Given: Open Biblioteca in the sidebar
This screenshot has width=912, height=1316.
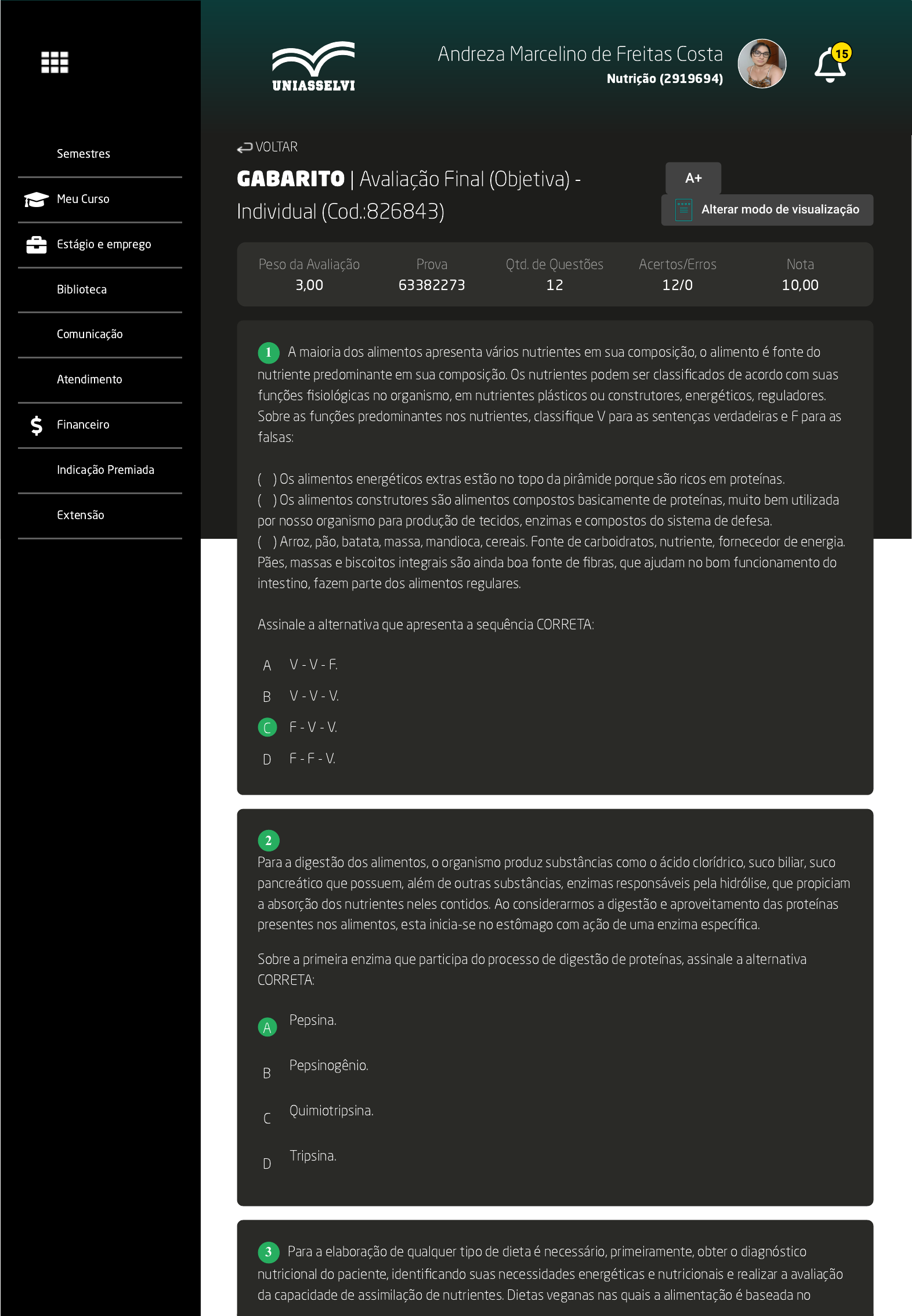Looking at the screenshot, I should click(x=82, y=289).
